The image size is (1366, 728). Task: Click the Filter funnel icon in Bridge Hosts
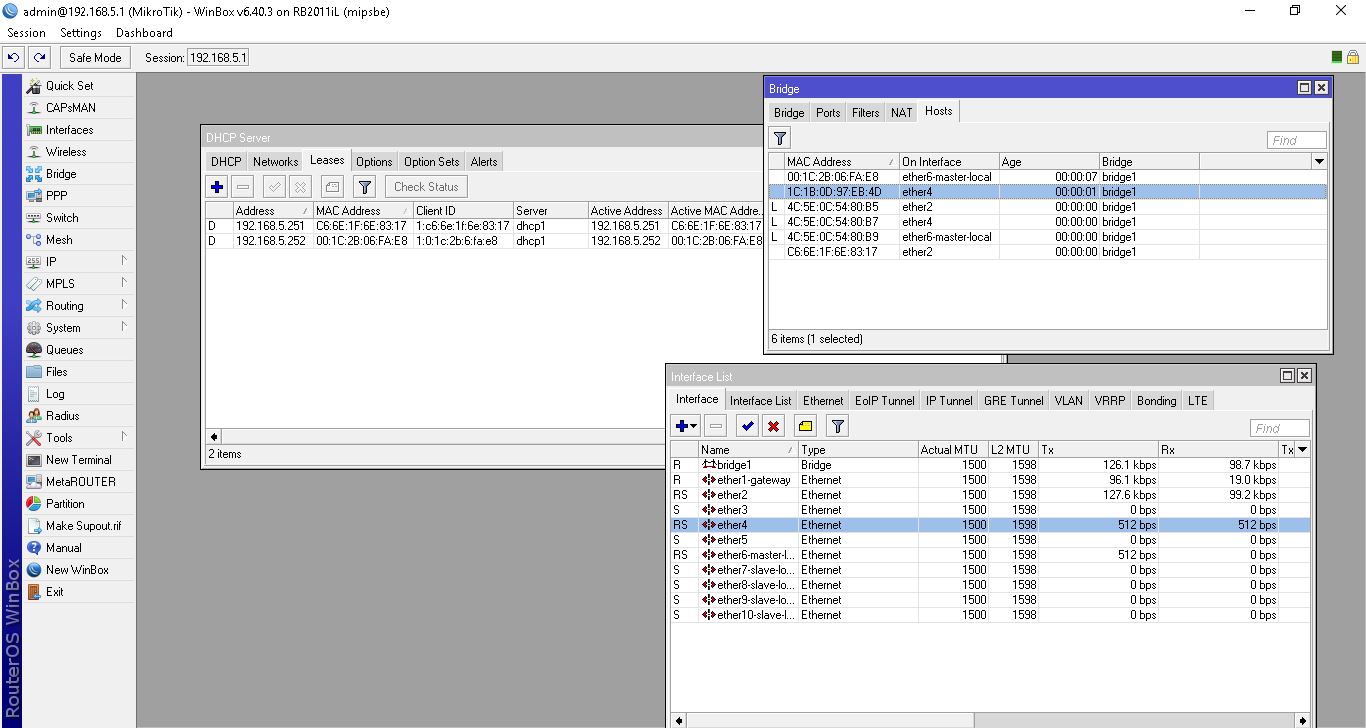[781, 138]
